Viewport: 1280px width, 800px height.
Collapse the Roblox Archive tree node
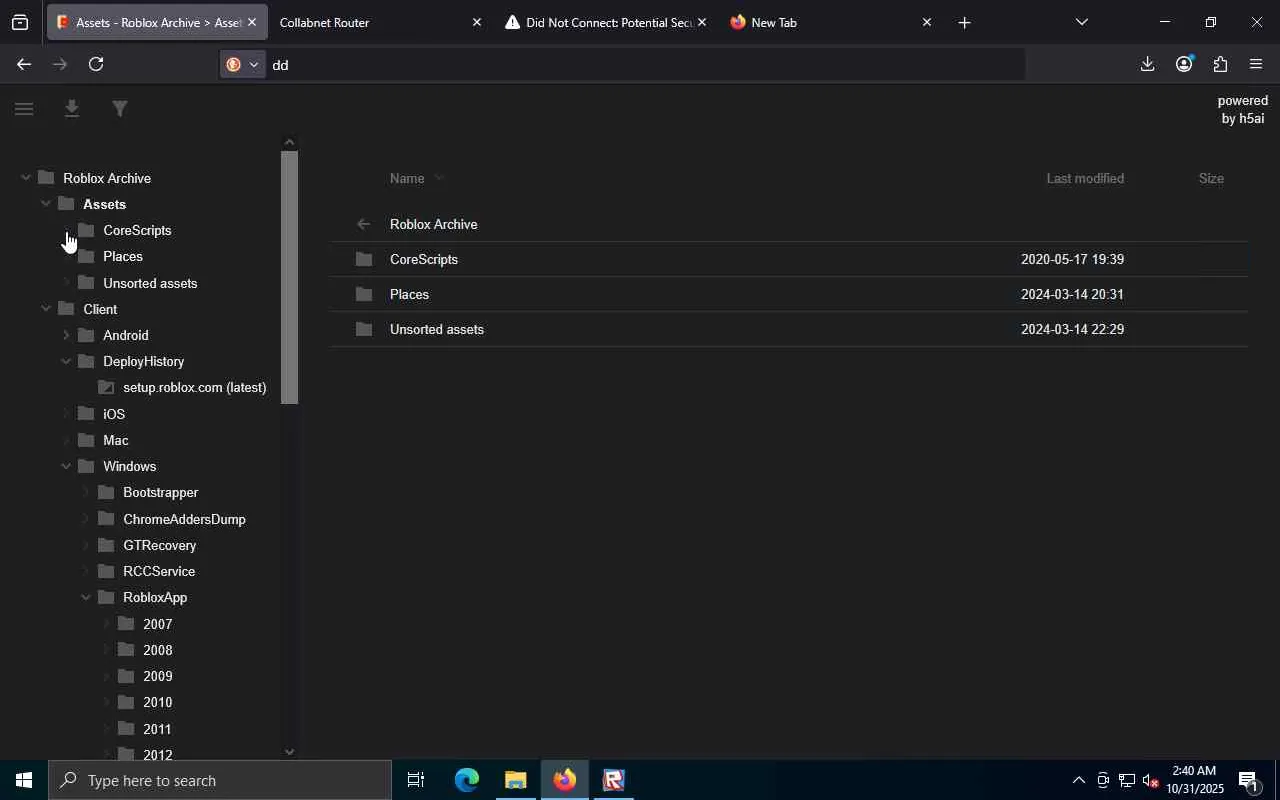coord(25,178)
